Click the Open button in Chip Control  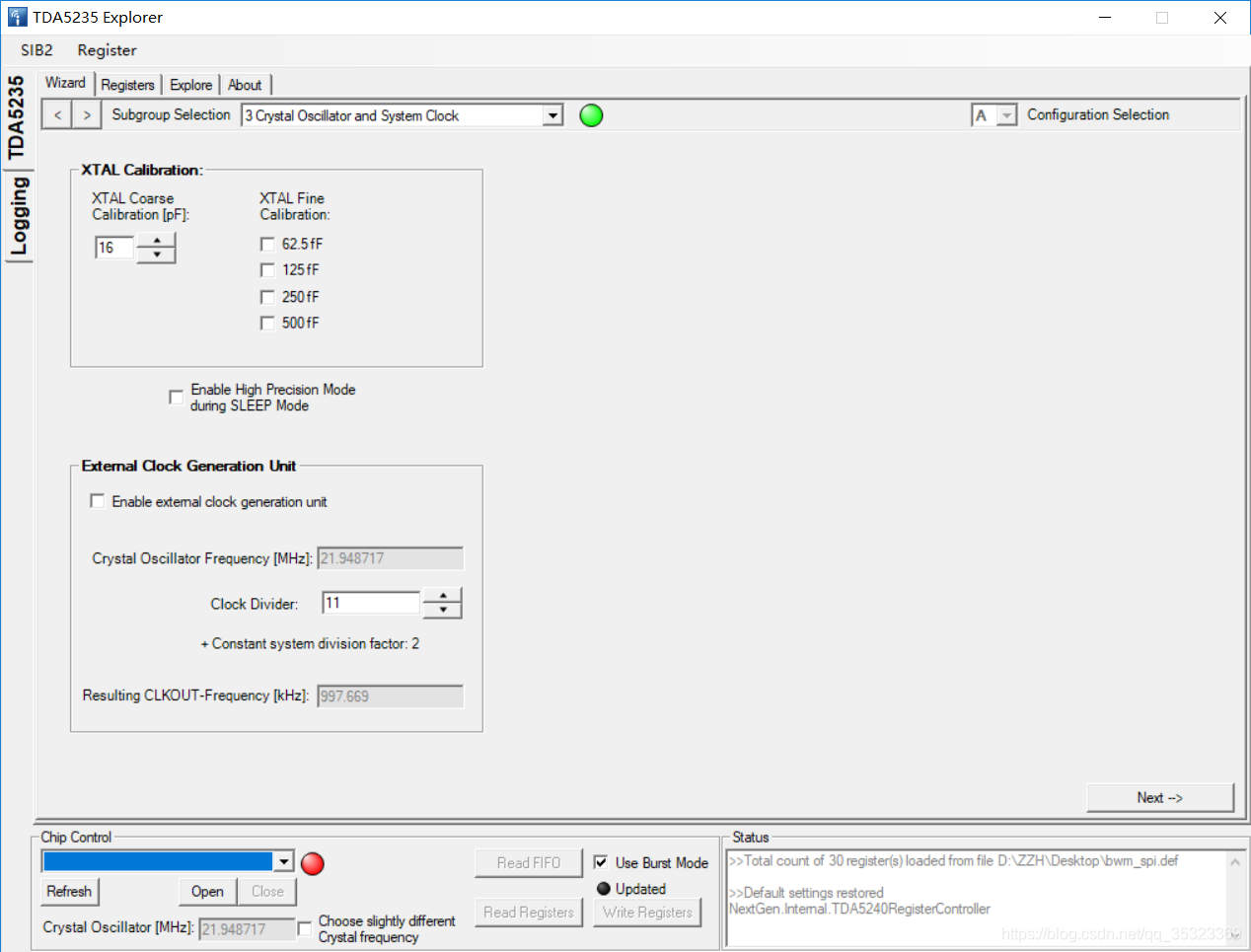(x=207, y=892)
